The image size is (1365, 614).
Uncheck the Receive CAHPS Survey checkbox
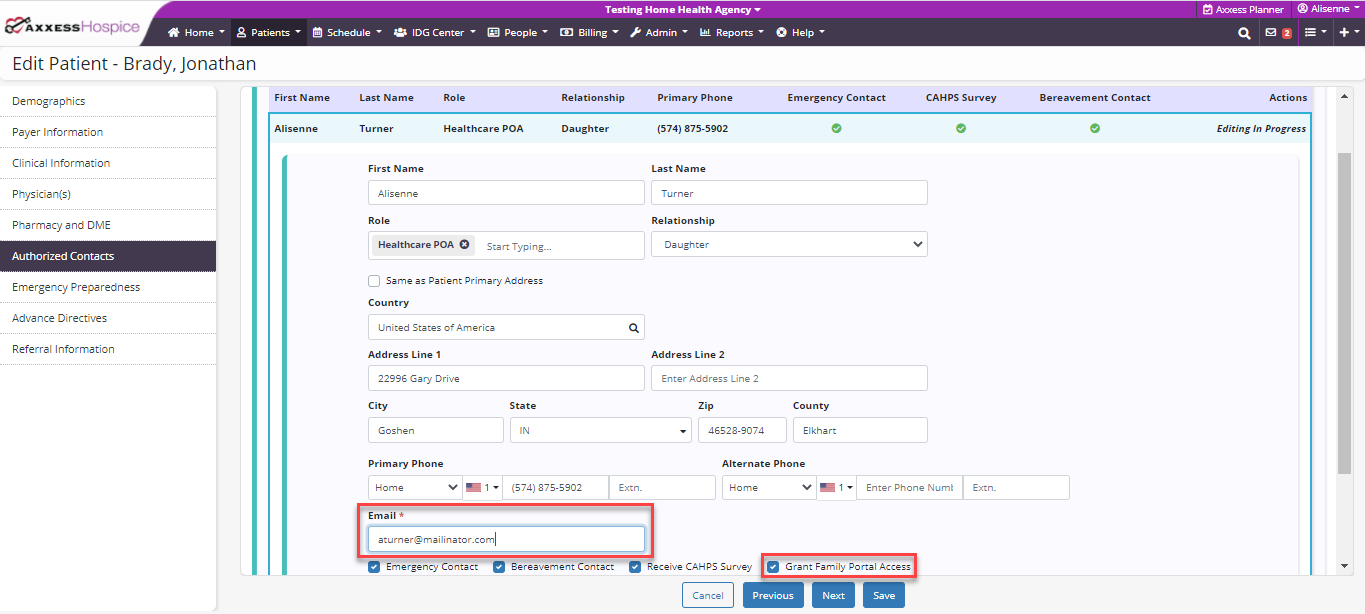point(635,567)
